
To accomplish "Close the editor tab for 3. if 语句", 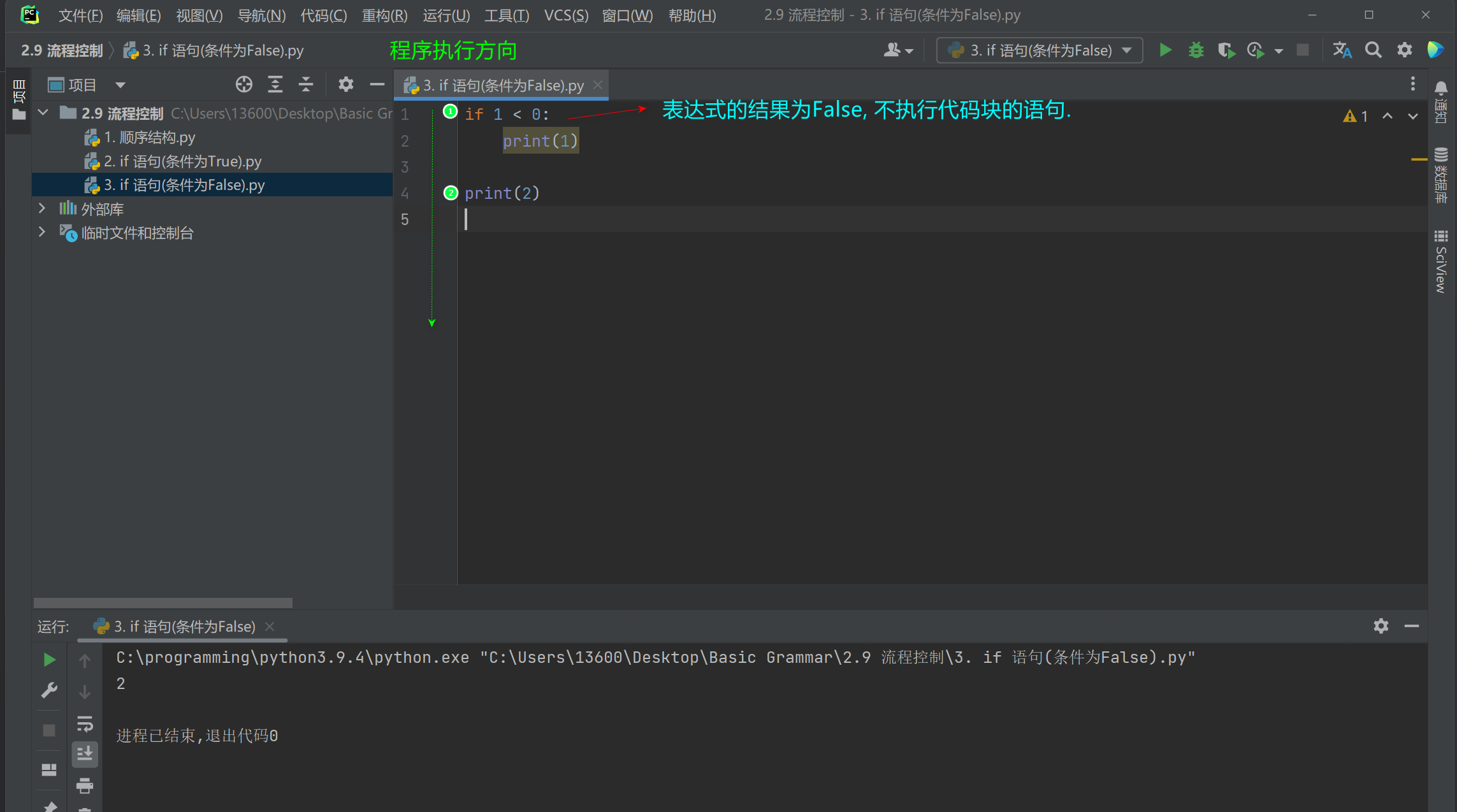I will tap(597, 85).
